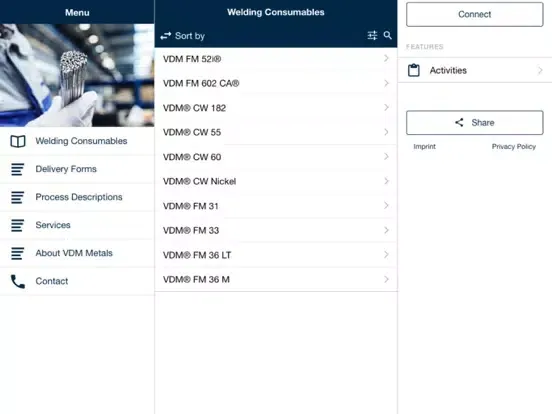Click the search magnifier icon
The height and width of the screenshot is (414, 552).
tap(388, 35)
